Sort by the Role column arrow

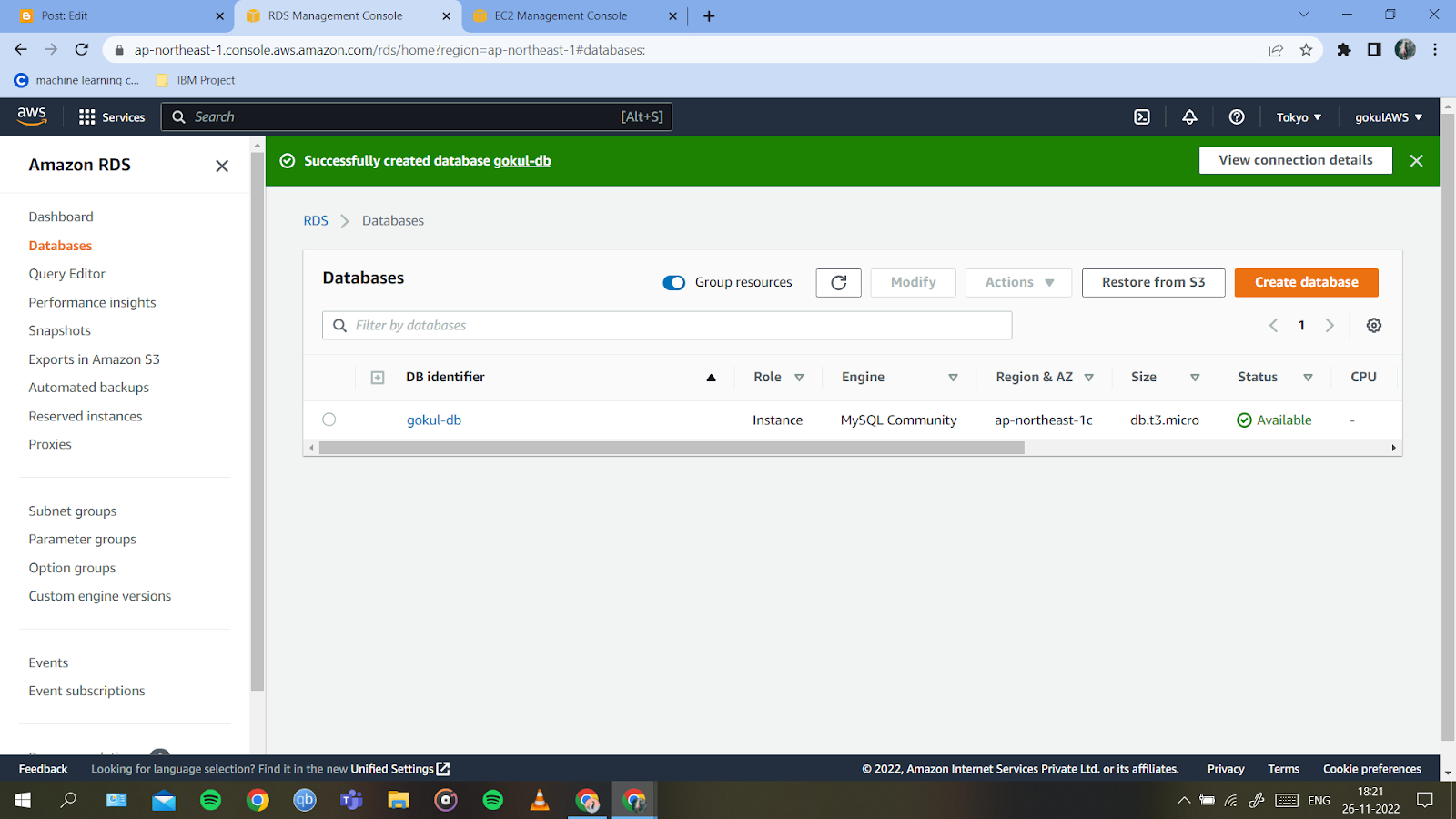pyautogui.click(x=799, y=378)
